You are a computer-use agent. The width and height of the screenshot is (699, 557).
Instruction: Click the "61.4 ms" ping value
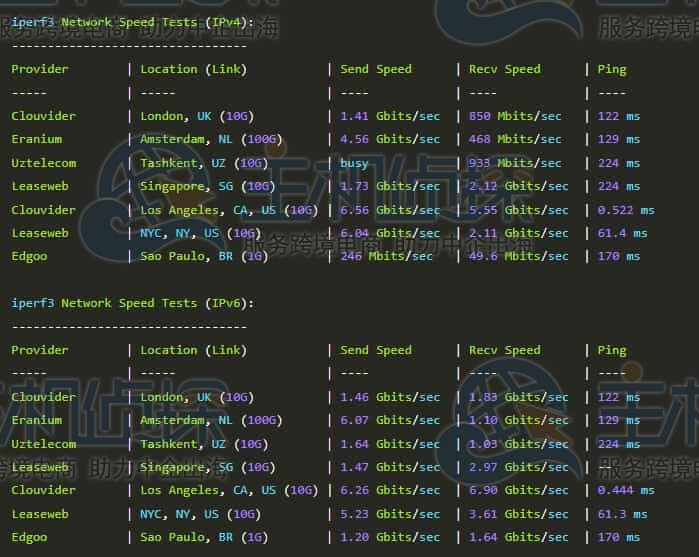pos(622,233)
